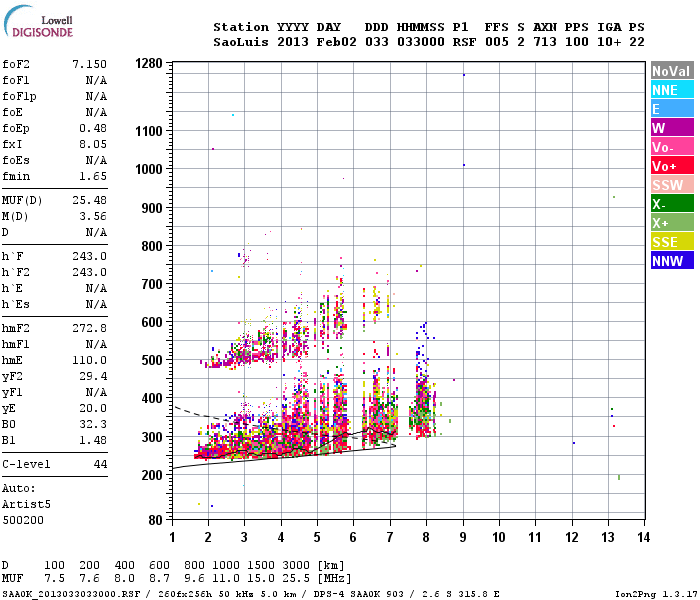Click the hmF2 value 272.8
The image size is (700, 600).
(x=89, y=328)
